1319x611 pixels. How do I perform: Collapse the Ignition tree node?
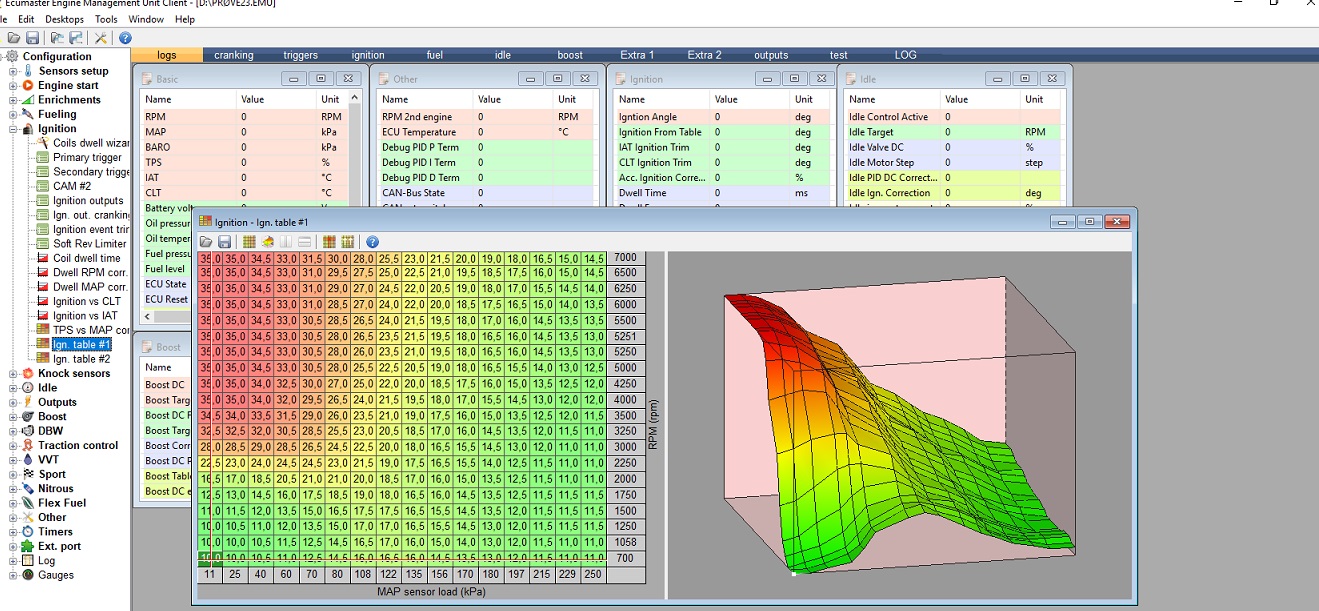click(13, 129)
